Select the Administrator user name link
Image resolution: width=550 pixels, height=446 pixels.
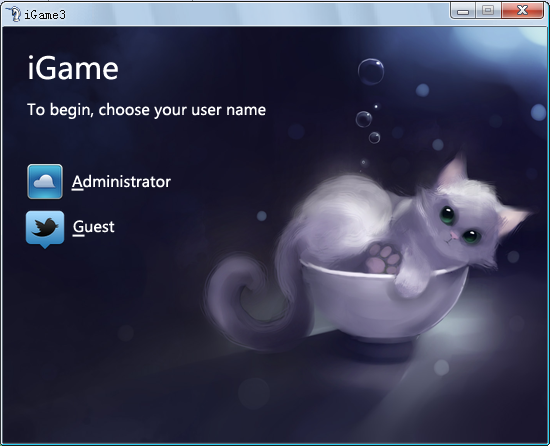[x=121, y=182]
